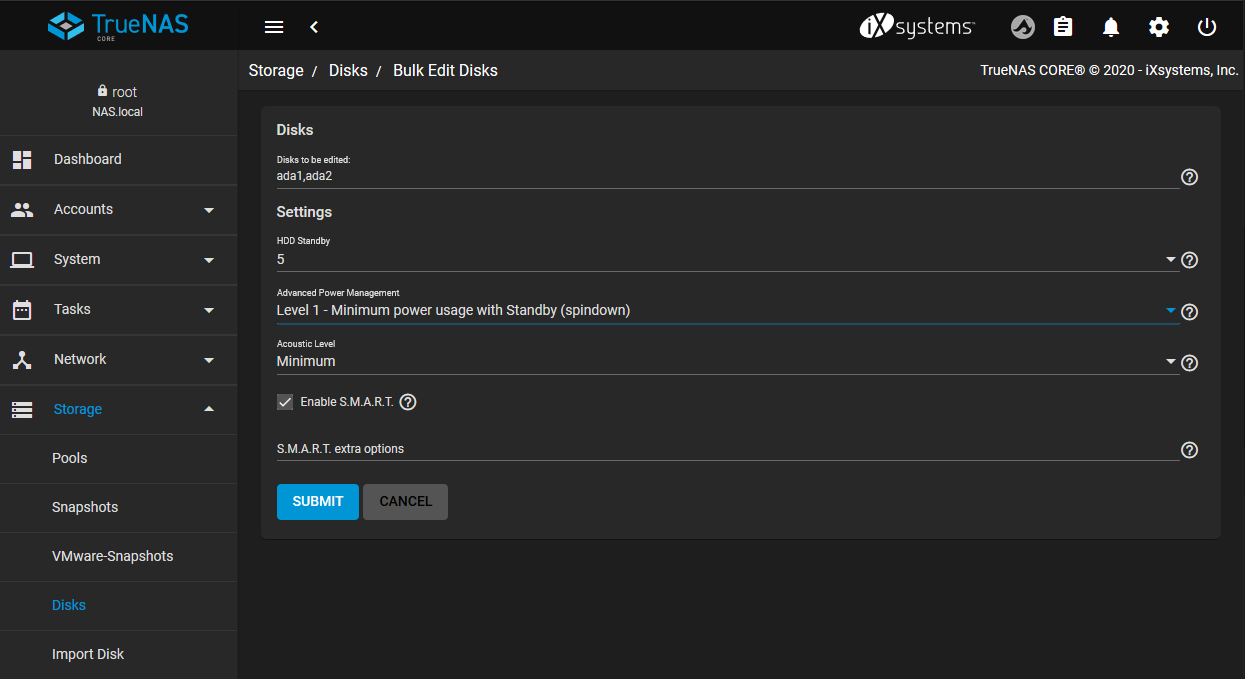Open the Acoustic Level dropdown
The image size is (1245, 679).
[x=726, y=361]
